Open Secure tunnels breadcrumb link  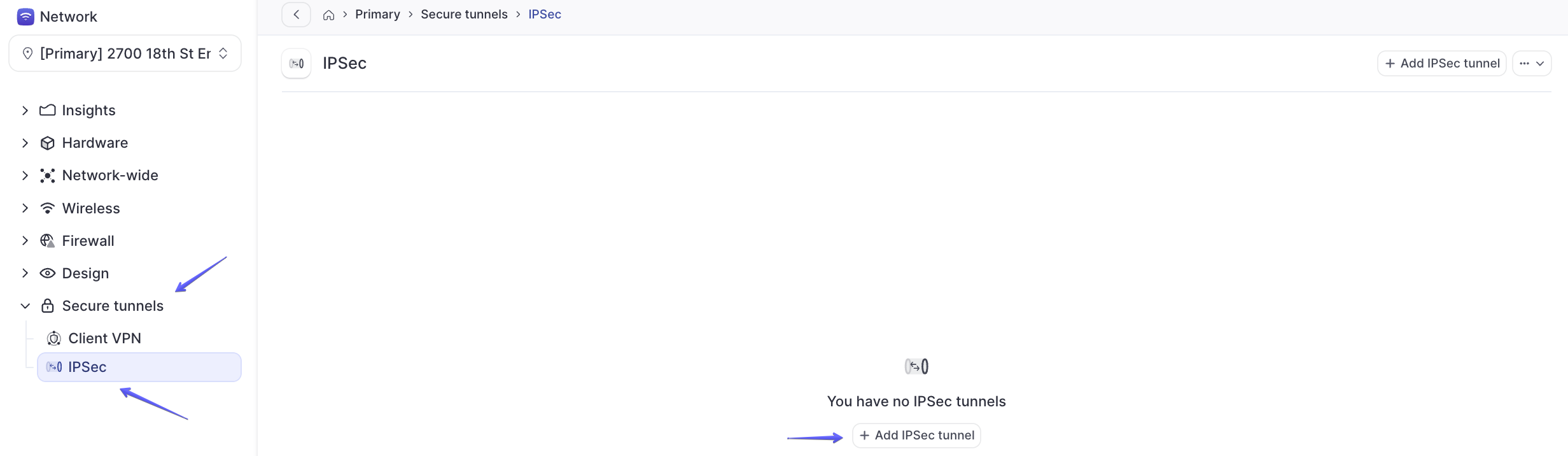click(464, 15)
